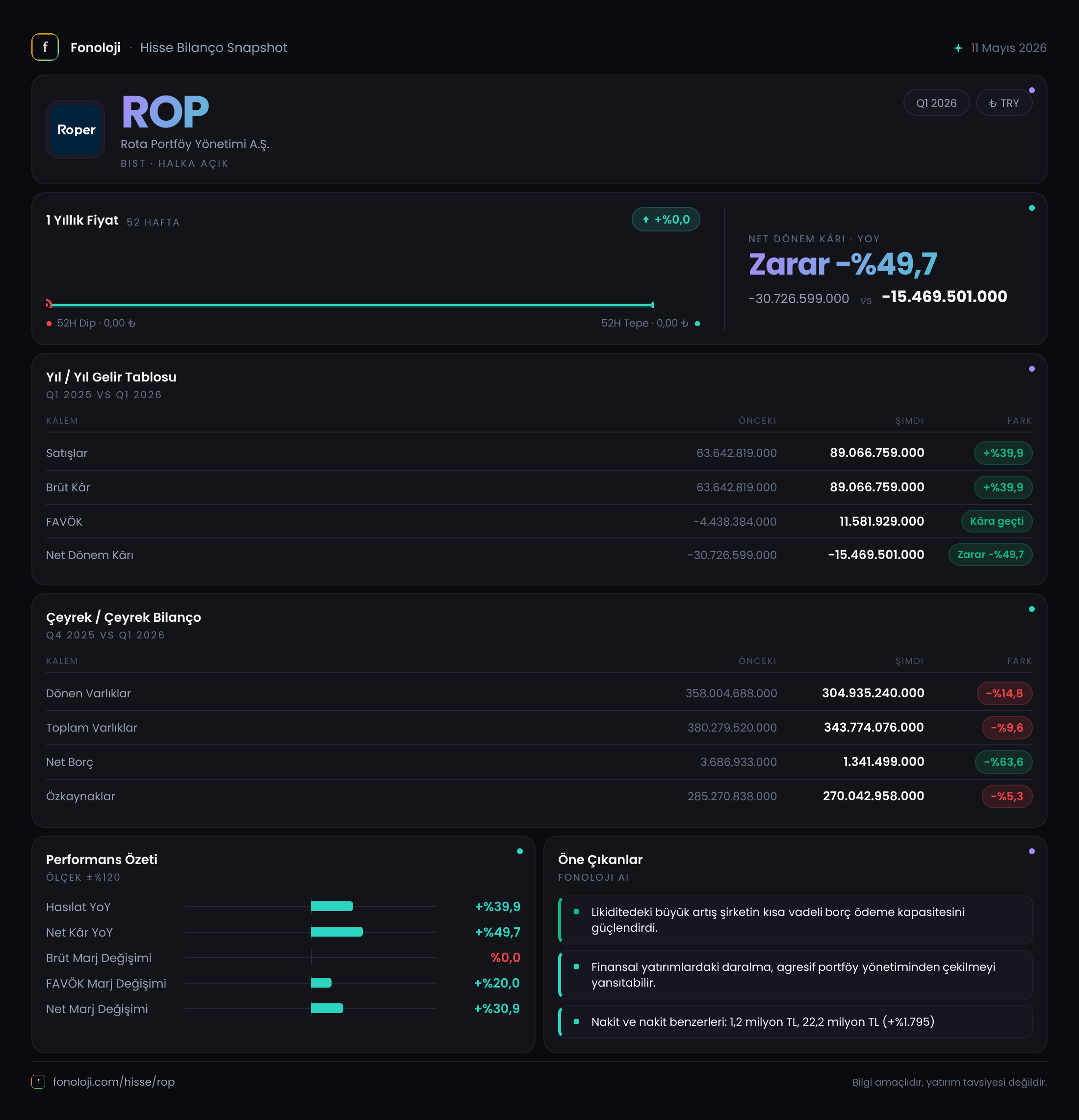The image size is (1079, 1120).
Task: Click "52H Tepe · 0,00 ₺" label
Action: pyautogui.click(x=644, y=324)
